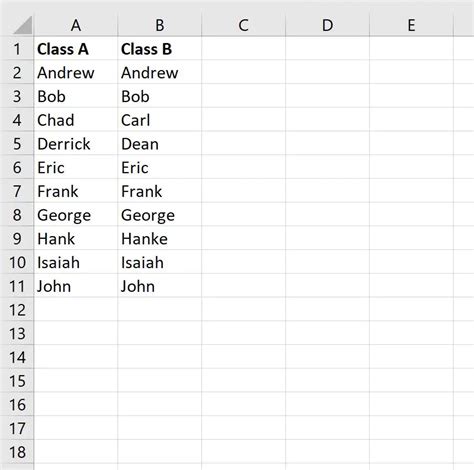Select the cell containing Chad
This screenshot has height=470, width=474.
(x=76, y=120)
